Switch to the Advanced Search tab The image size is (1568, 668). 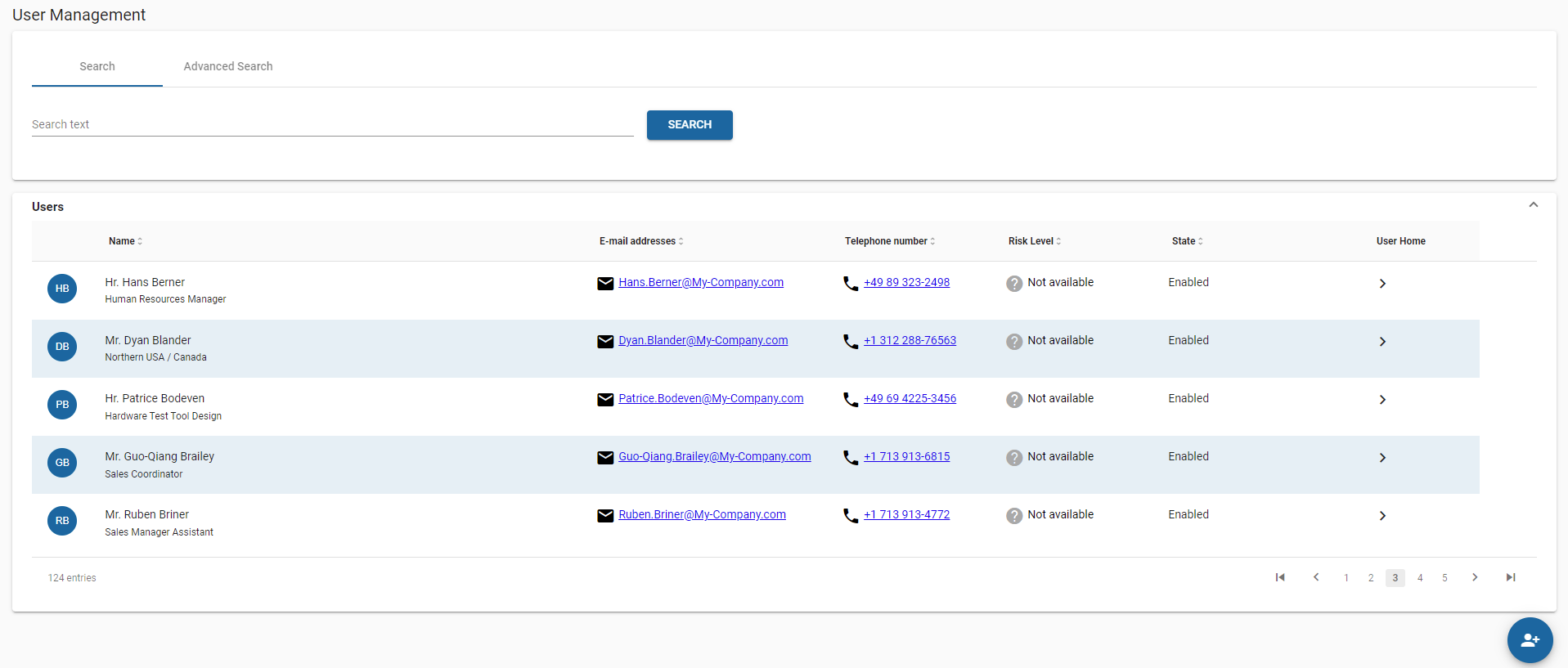pyautogui.click(x=228, y=66)
